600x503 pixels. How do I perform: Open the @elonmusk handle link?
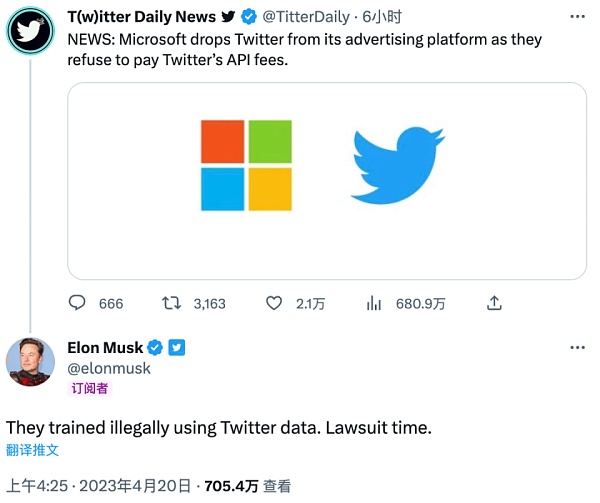(x=108, y=368)
